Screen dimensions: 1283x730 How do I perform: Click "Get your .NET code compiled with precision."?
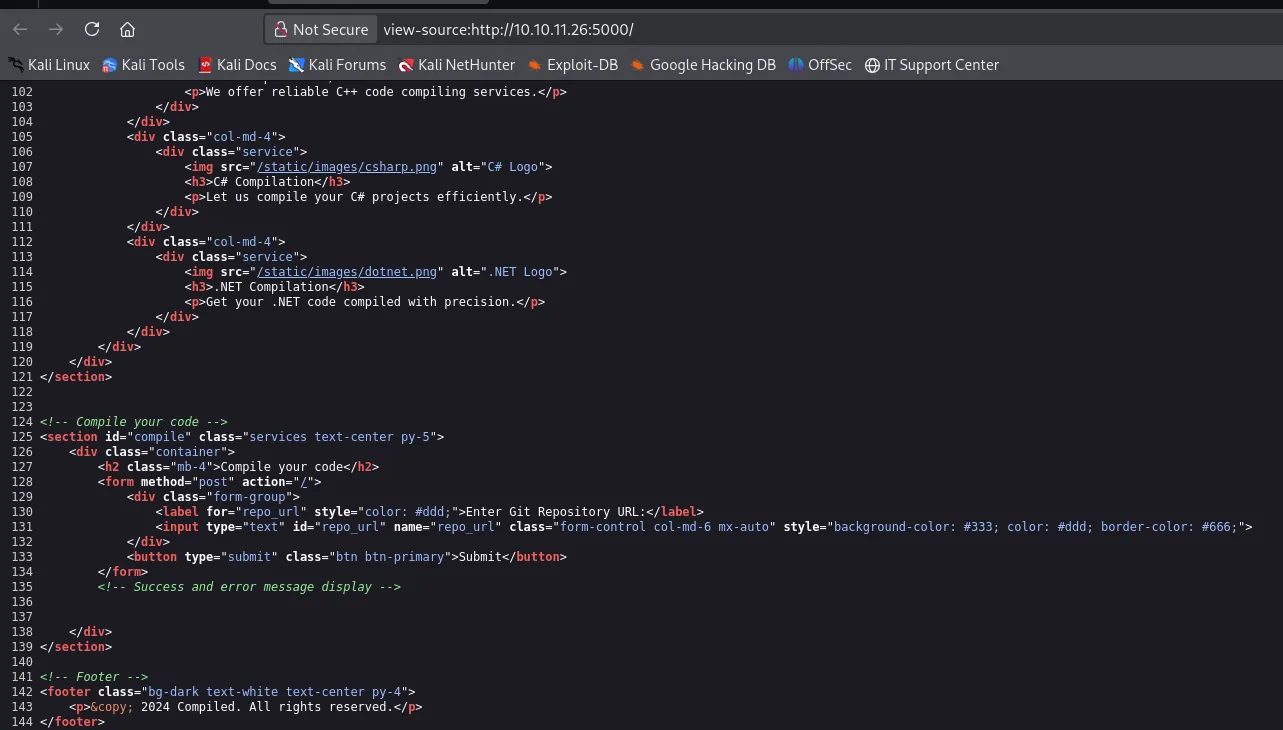click(361, 302)
